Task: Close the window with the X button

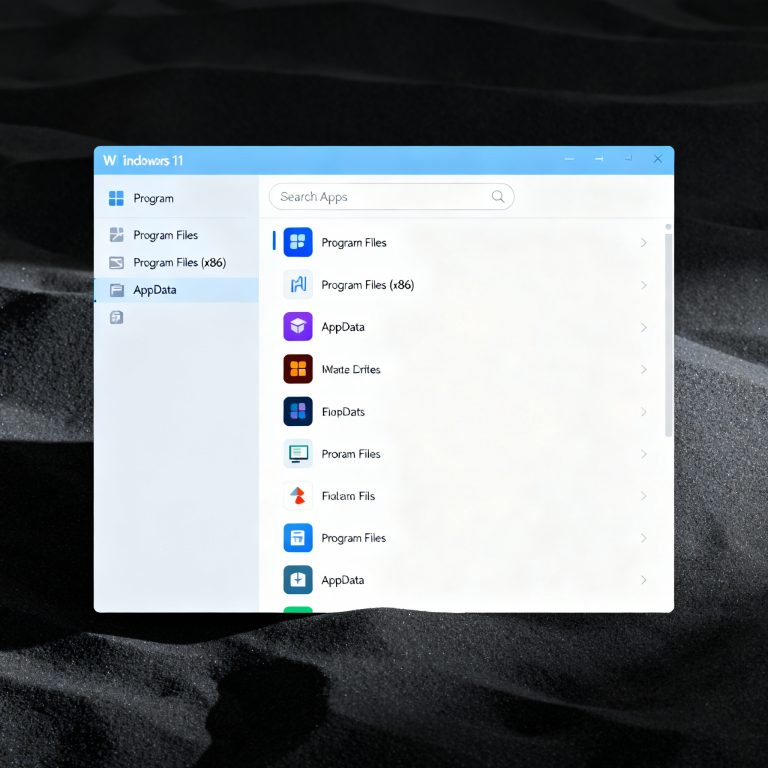Action: [657, 159]
